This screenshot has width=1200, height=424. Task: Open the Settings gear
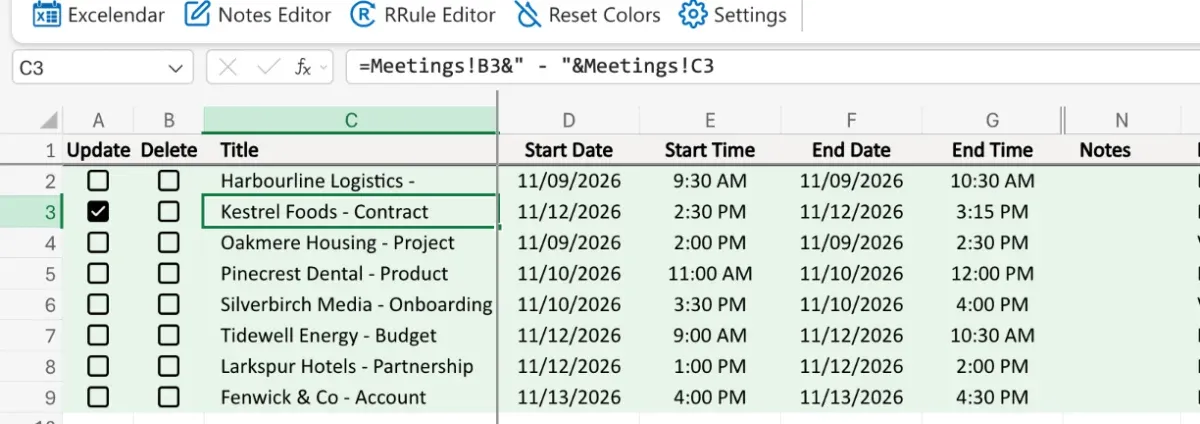[732, 15]
